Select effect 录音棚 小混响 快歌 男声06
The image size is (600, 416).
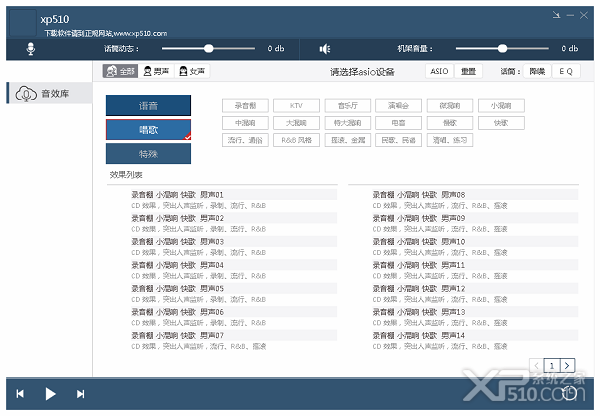[x=233, y=312]
